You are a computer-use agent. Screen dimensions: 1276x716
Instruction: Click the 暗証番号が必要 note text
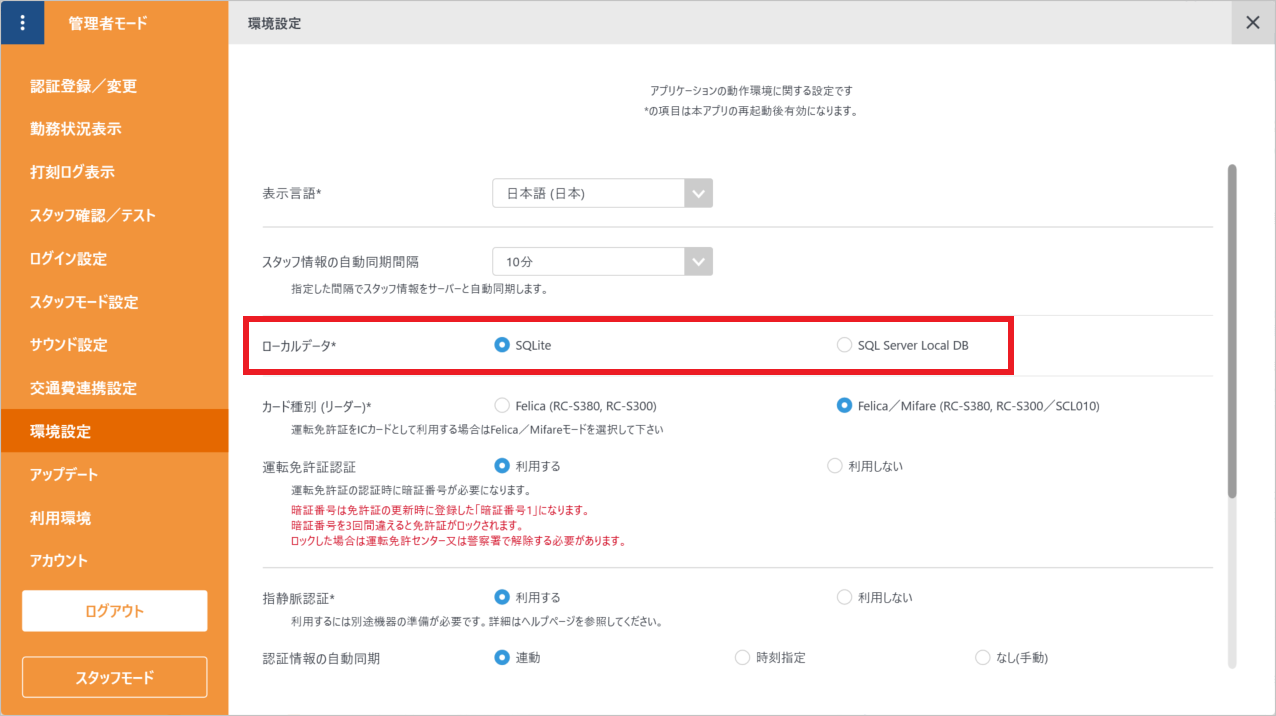[x=411, y=490]
